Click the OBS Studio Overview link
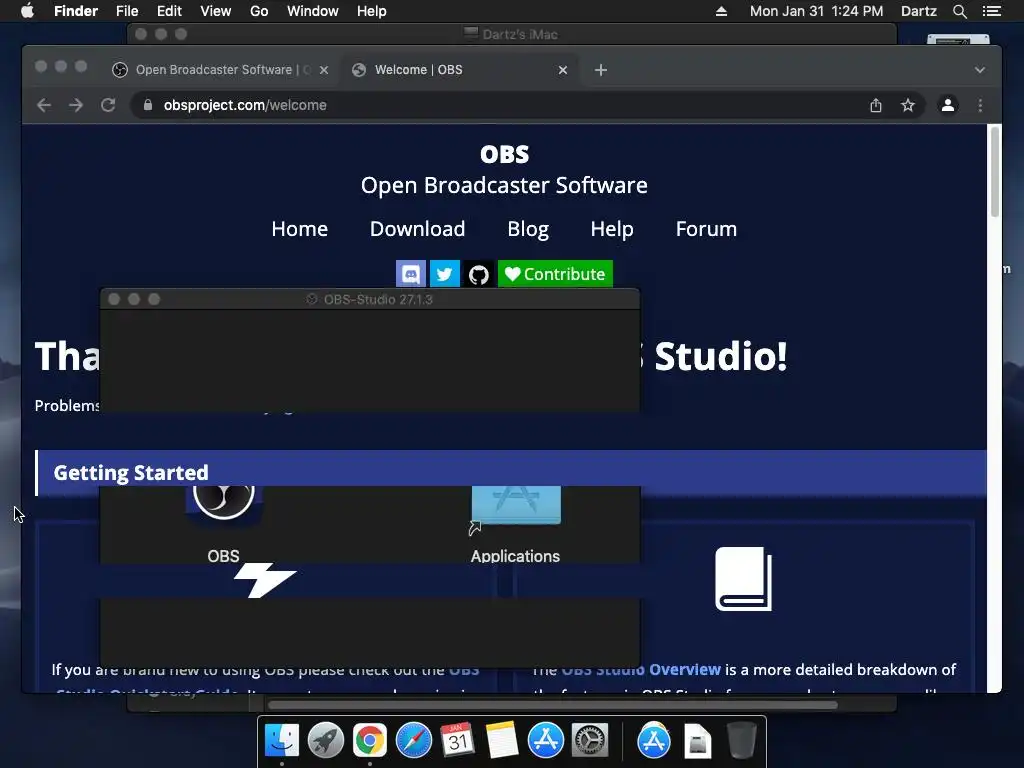This screenshot has height=768, width=1024. coord(641,670)
